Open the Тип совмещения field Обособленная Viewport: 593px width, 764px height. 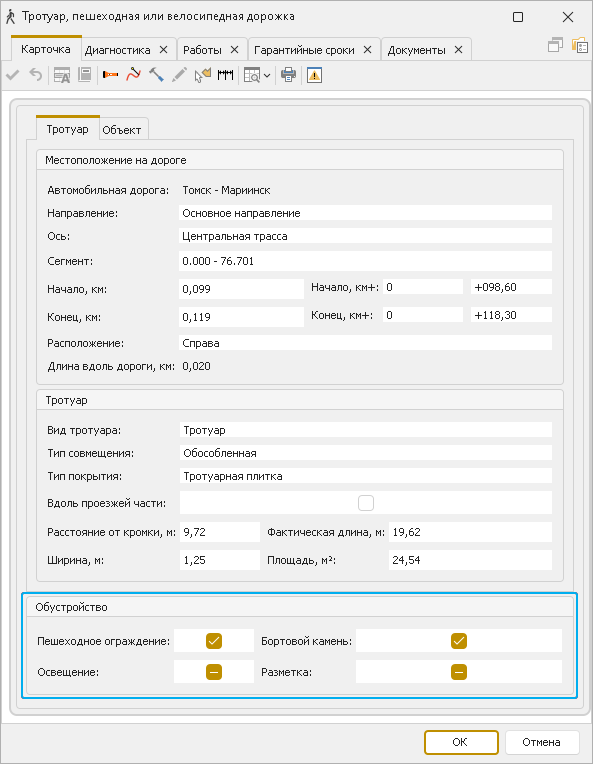[x=365, y=453]
